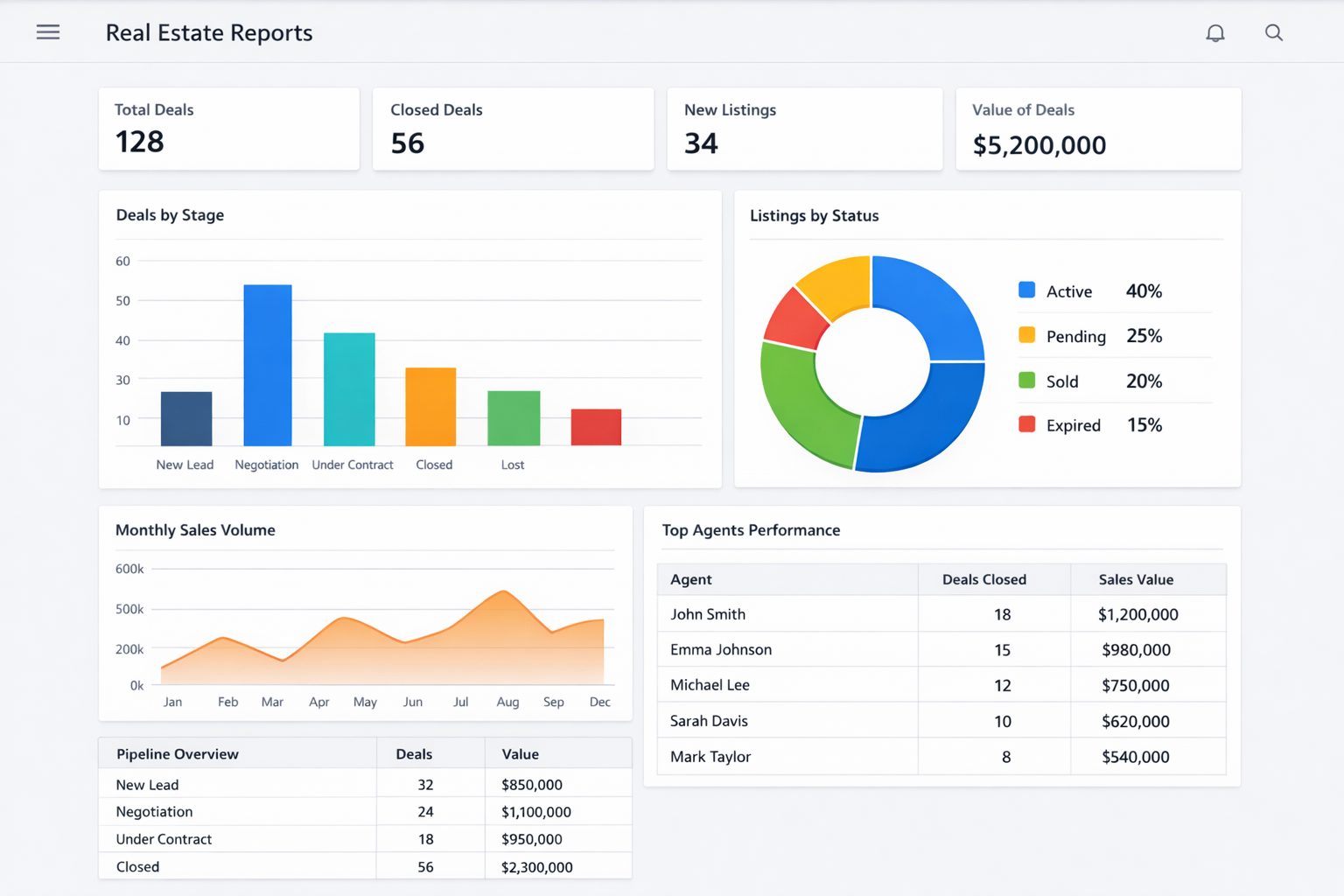1344x896 pixels.
Task: Expand the Deals Closed column header
Action: [984, 579]
